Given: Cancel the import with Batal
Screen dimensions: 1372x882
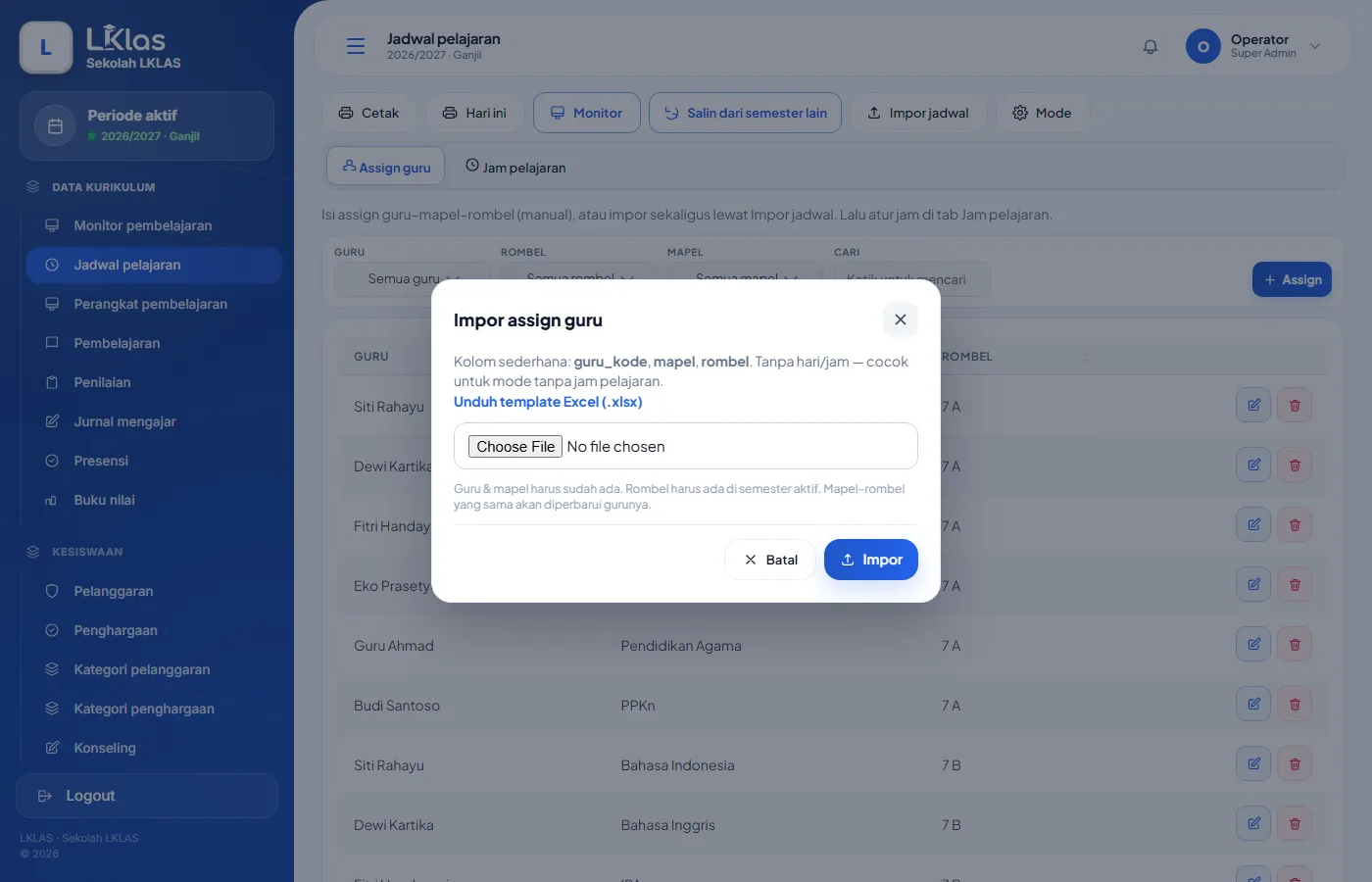Looking at the screenshot, I should coord(770,560).
